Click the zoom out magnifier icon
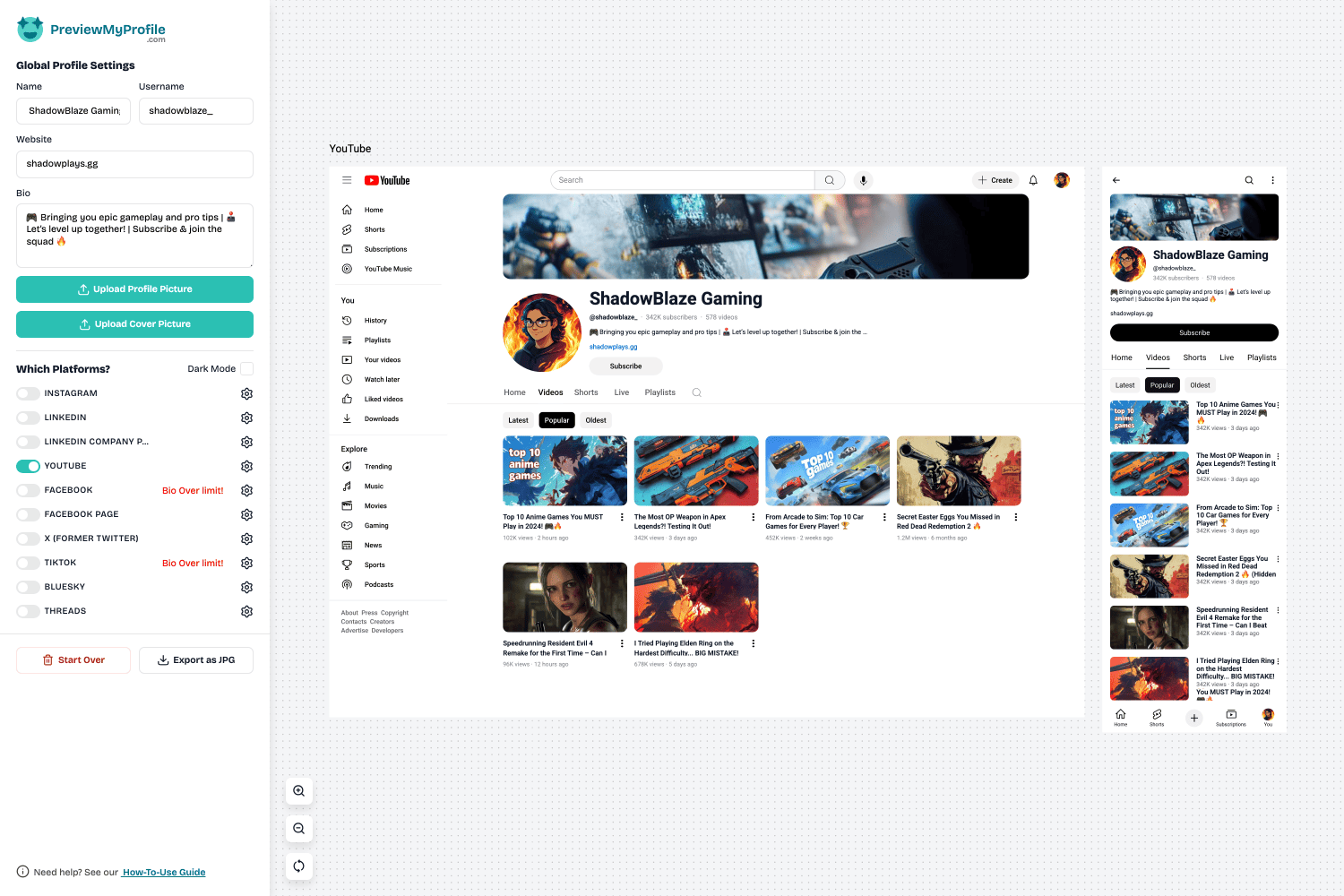 pos(299,829)
